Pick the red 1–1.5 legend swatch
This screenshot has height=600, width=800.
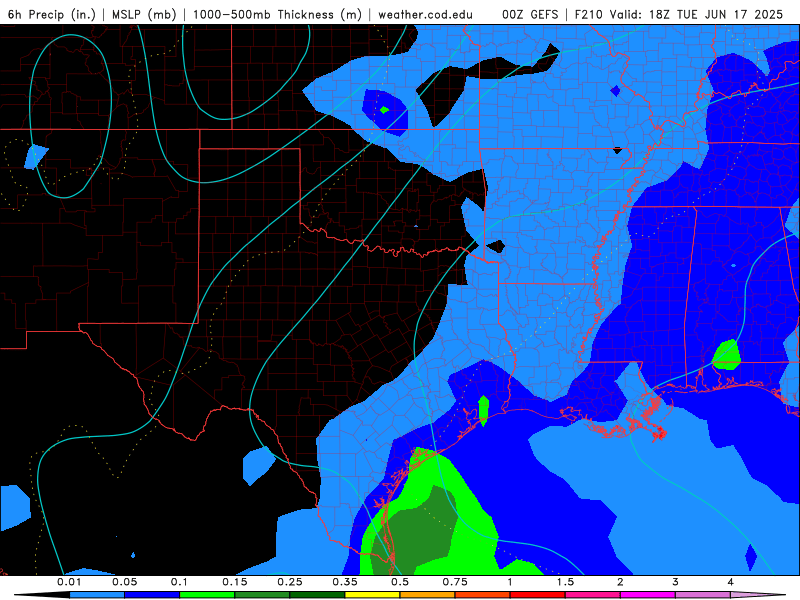[538, 595]
